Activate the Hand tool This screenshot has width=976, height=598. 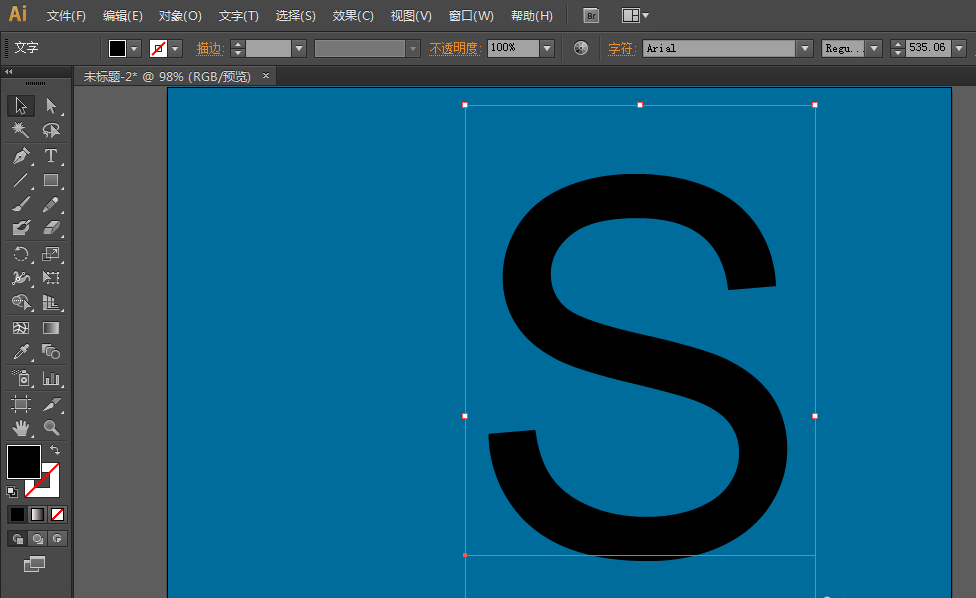(x=21, y=428)
